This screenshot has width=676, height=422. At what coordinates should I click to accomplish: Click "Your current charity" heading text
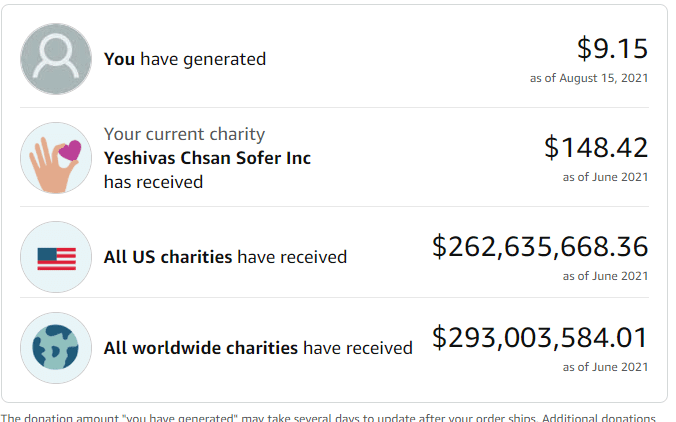184,134
